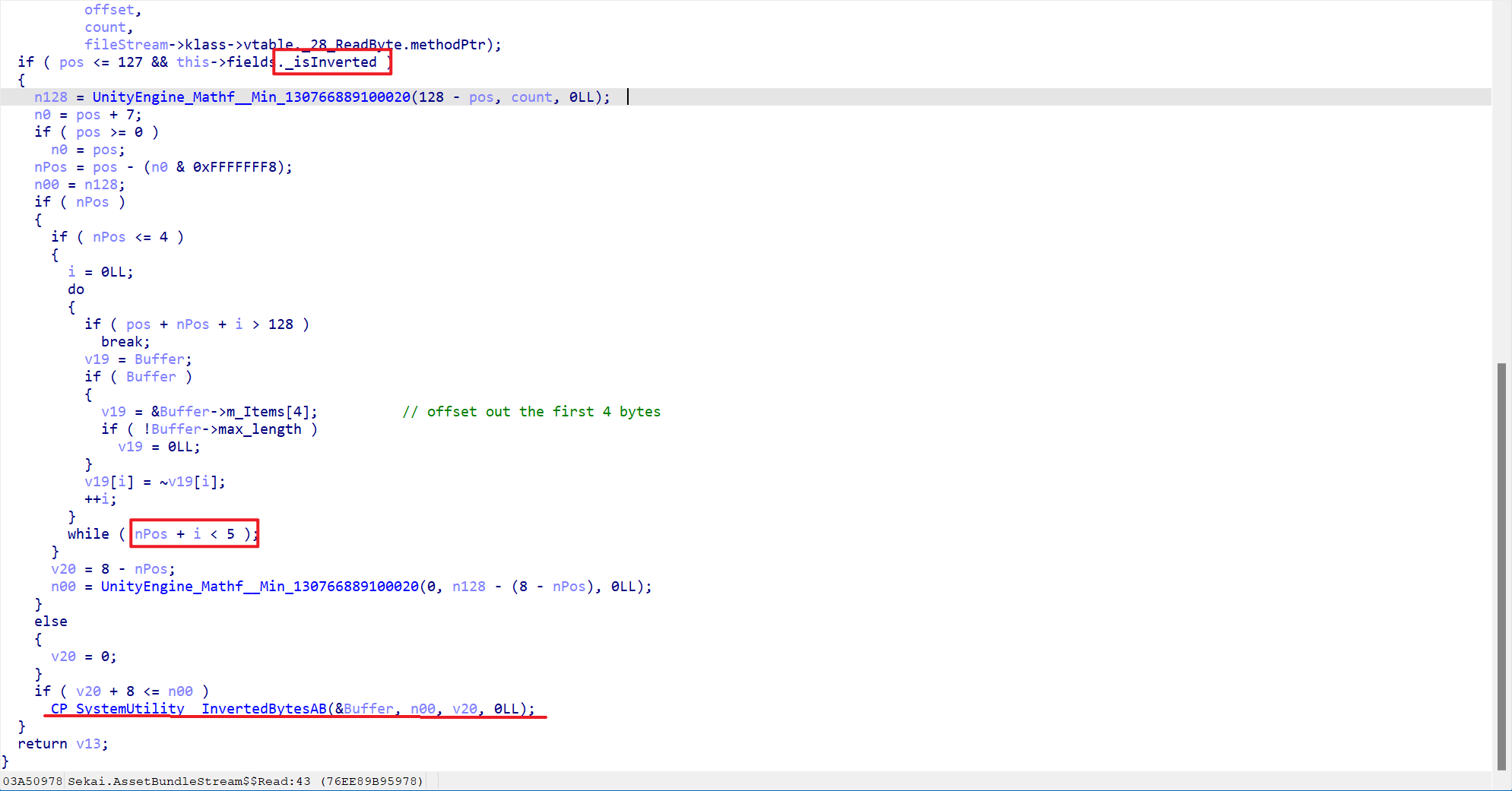Click the 'v19 = 0LL;' assignment

tap(160, 447)
